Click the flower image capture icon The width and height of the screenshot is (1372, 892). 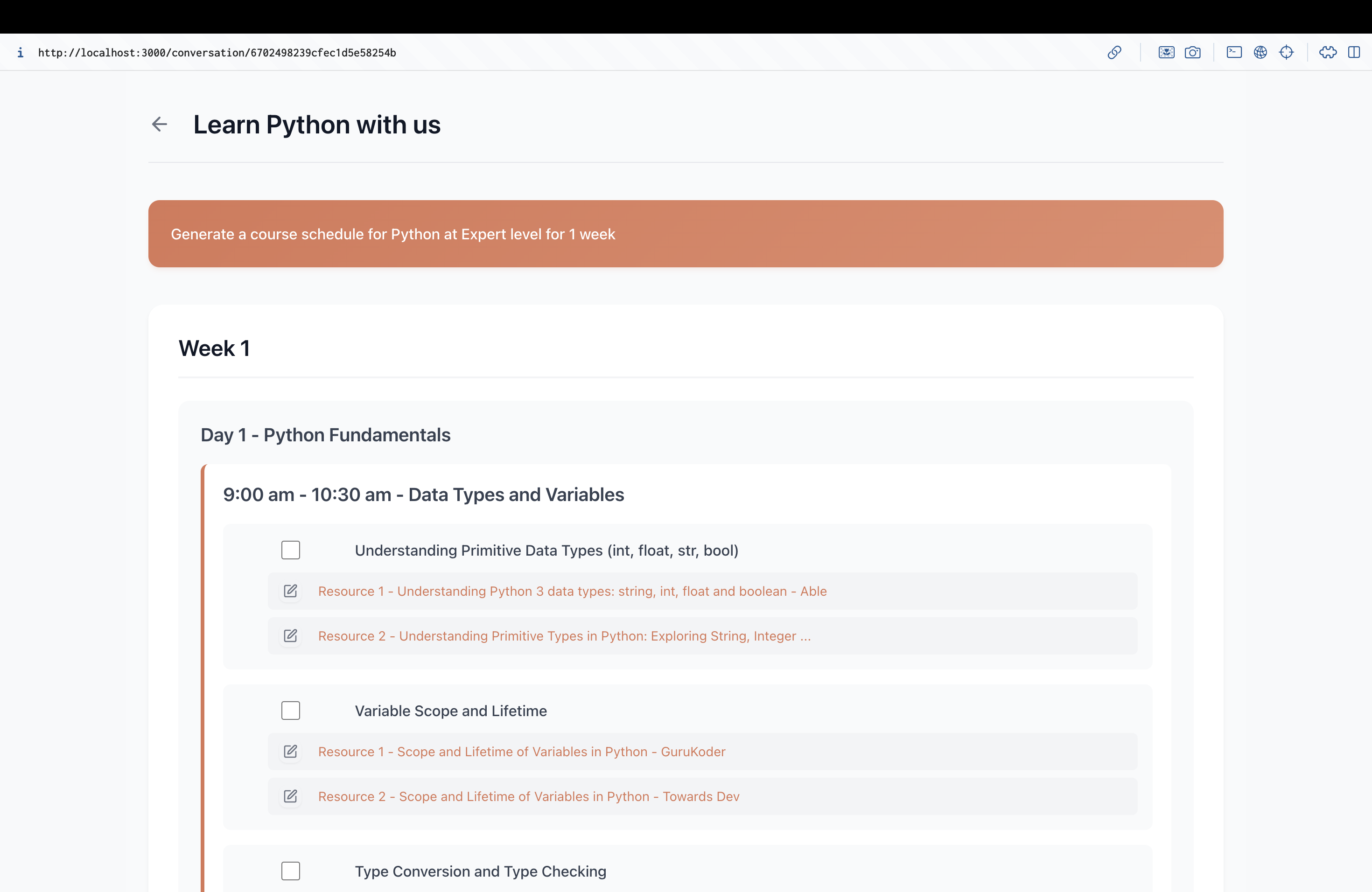pyautogui.click(x=1166, y=52)
